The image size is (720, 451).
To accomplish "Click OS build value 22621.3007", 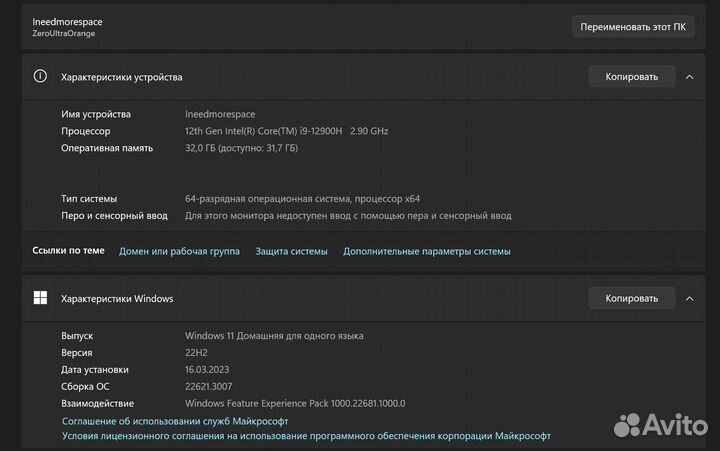I will pos(208,387).
